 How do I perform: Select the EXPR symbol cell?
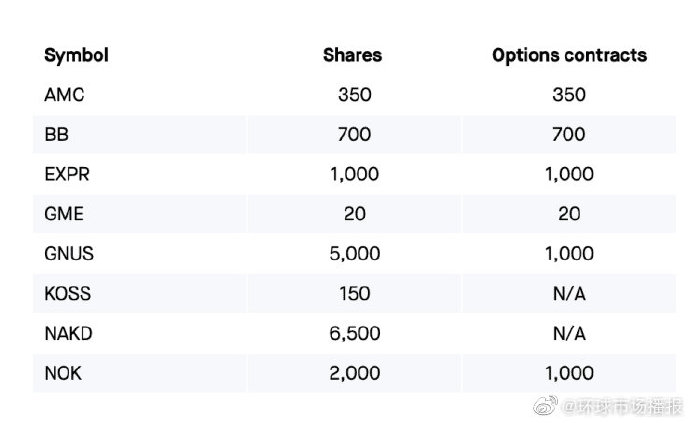pos(66,174)
